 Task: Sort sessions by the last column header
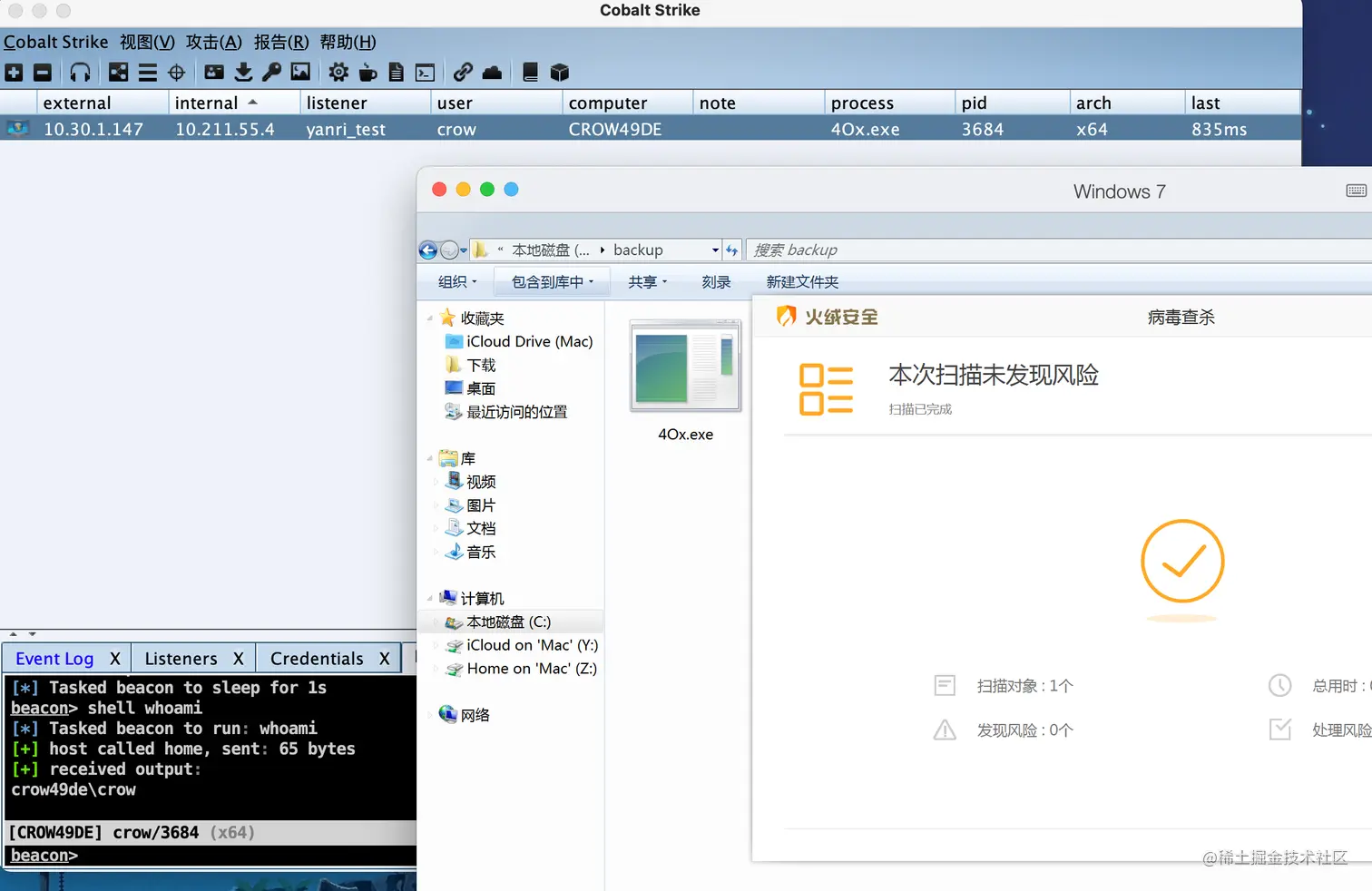pos(1242,103)
